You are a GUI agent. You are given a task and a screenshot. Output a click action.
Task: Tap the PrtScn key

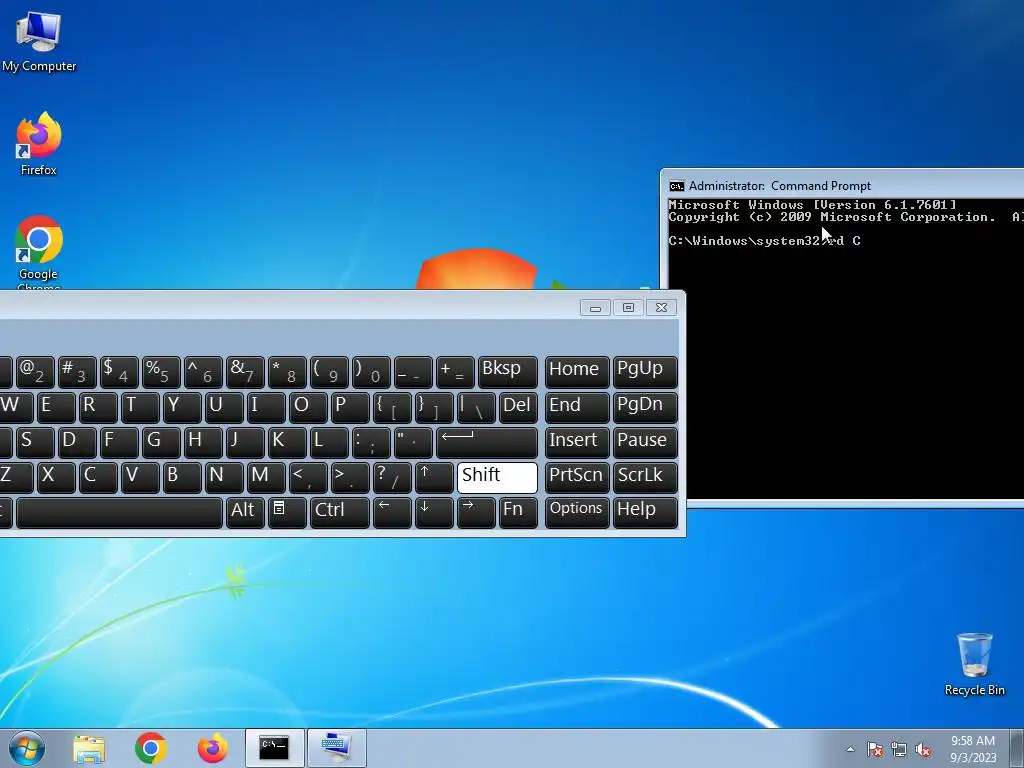(577, 477)
